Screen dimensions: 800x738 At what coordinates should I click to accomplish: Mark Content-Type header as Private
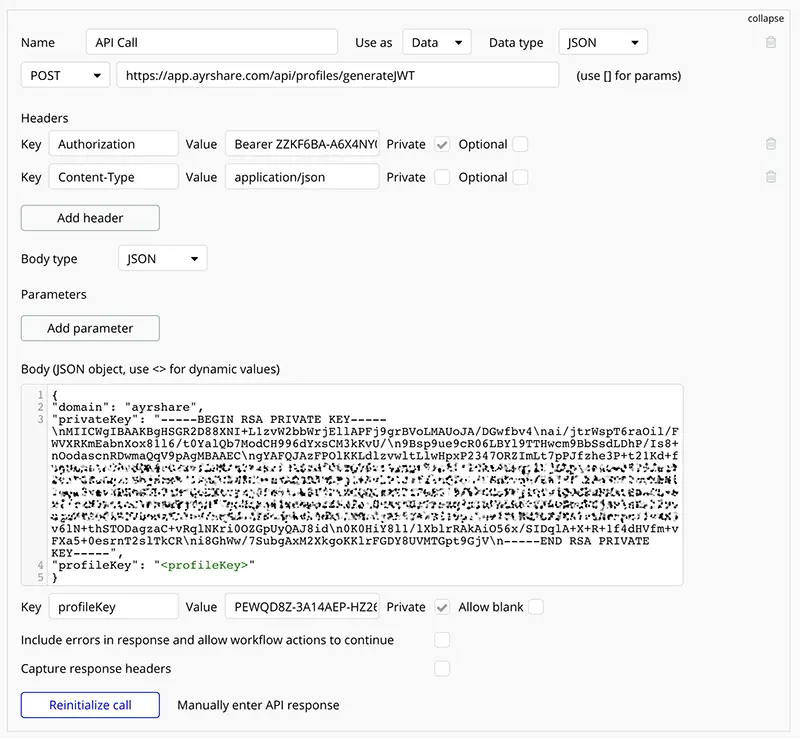pos(442,177)
